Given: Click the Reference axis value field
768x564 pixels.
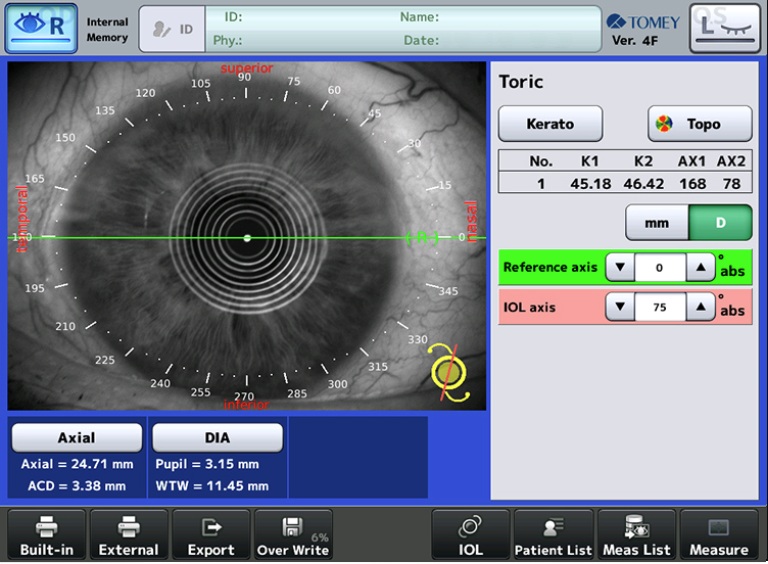Looking at the screenshot, I should pos(660,267).
